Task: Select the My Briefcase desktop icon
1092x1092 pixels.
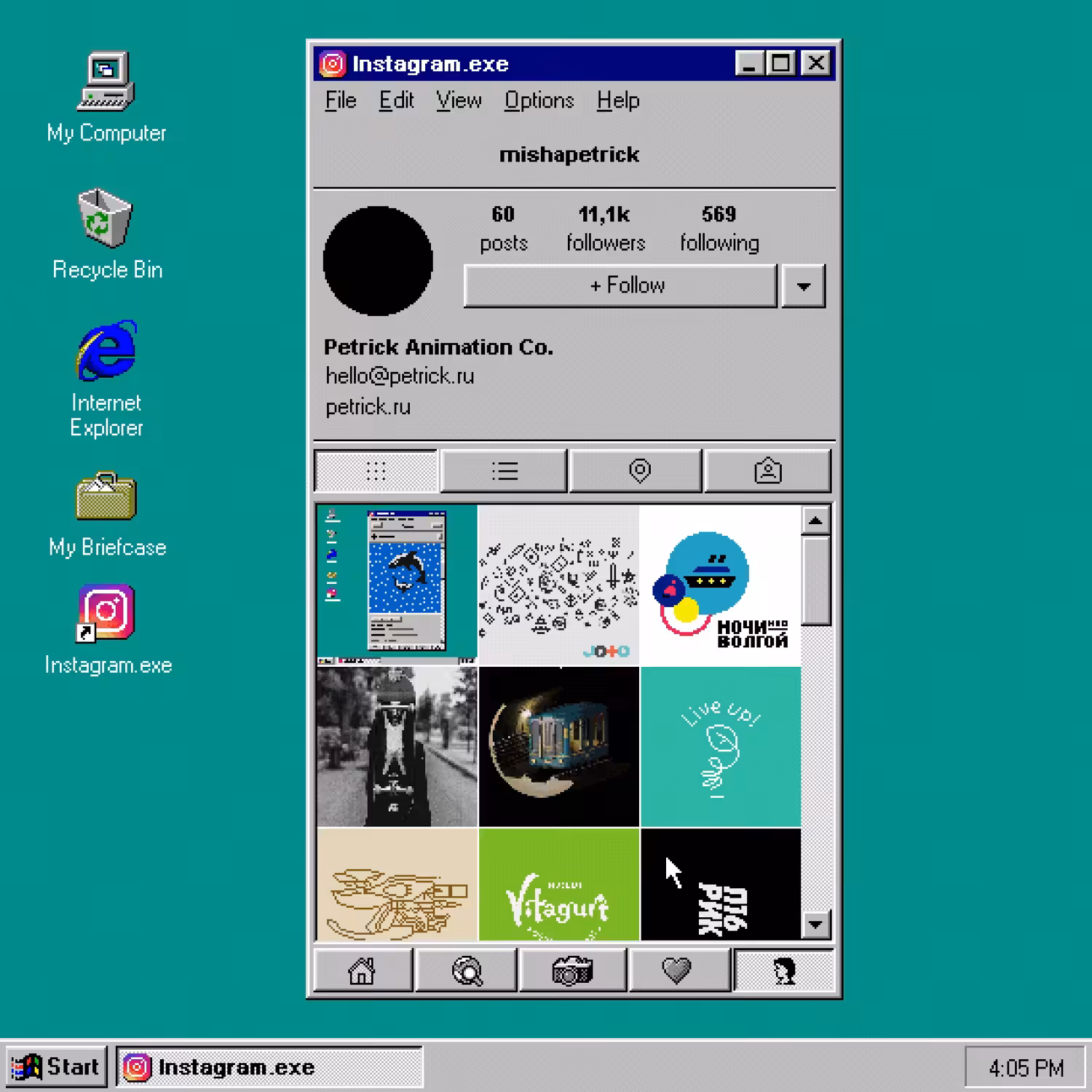Action: (107, 515)
